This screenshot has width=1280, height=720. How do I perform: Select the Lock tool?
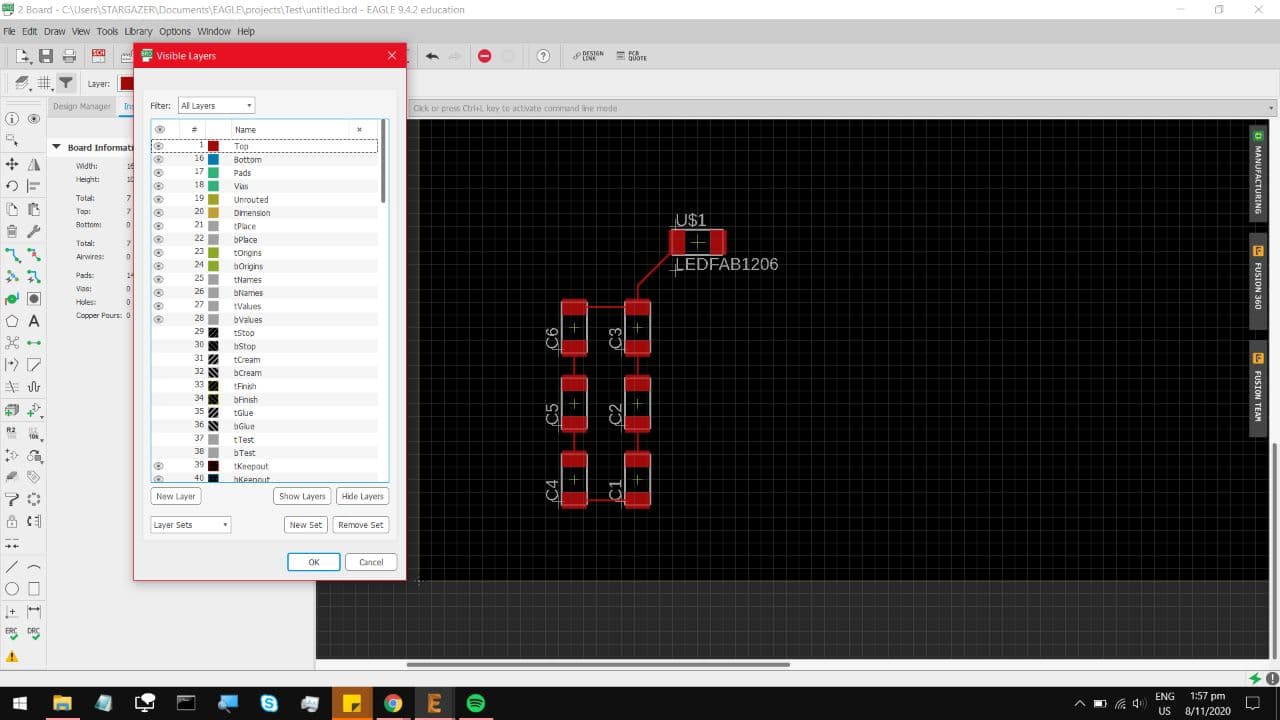tap(12, 521)
